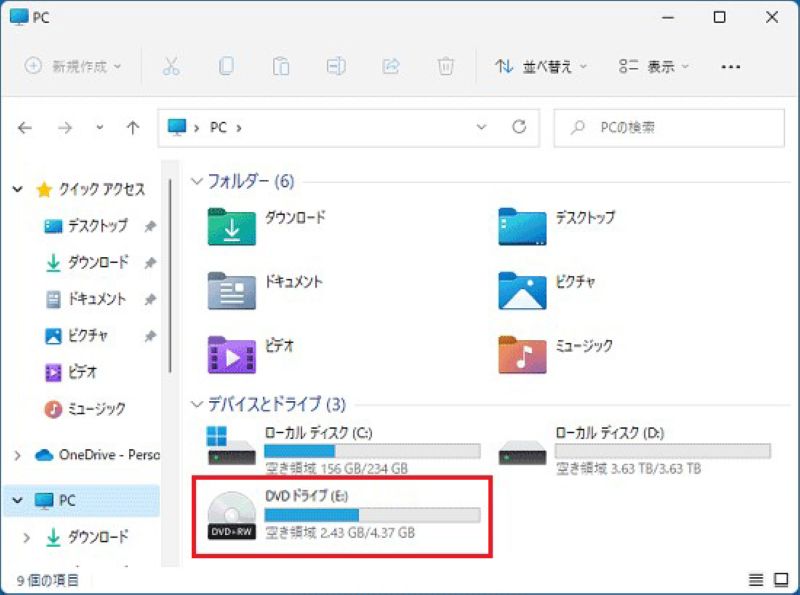Click inside the PCの検索 search box
Viewport: 800px width, 595px height.
pos(668,128)
